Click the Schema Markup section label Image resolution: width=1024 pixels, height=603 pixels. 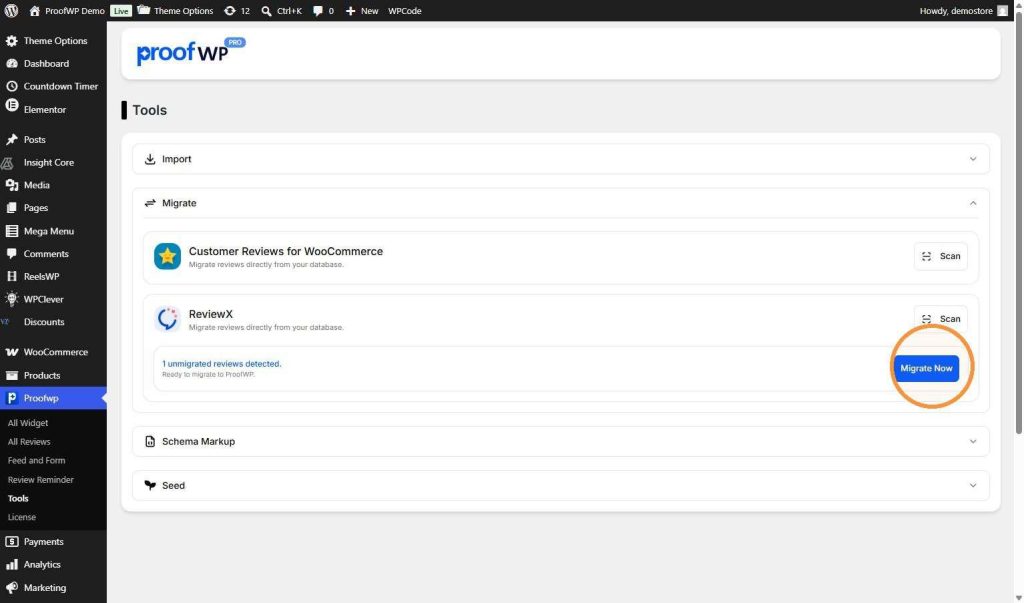(x=199, y=442)
